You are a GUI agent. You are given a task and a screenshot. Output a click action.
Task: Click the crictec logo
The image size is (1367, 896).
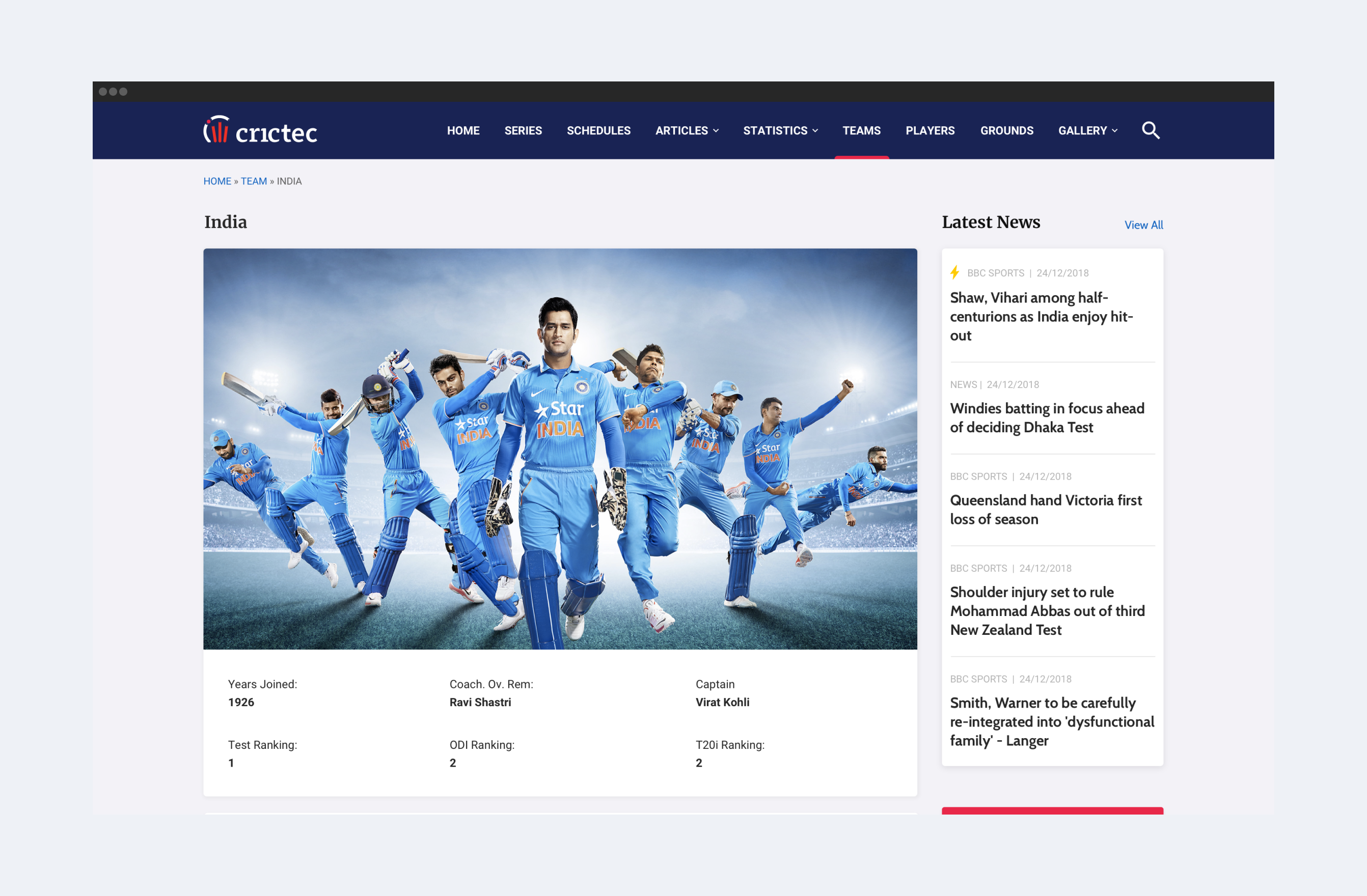click(260, 130)
